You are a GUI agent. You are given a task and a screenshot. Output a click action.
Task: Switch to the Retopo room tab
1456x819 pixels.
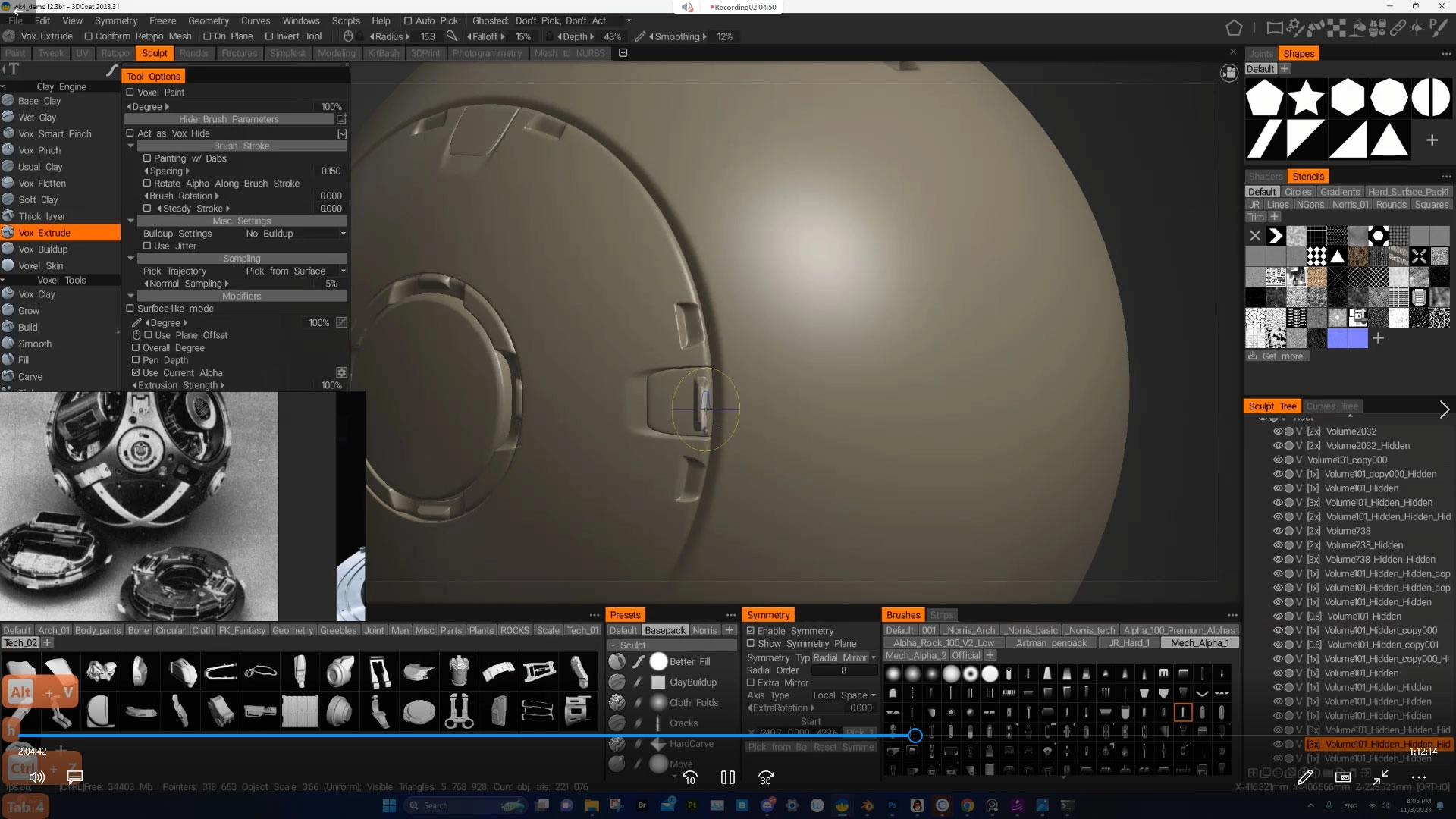click(x=115, y=53)
